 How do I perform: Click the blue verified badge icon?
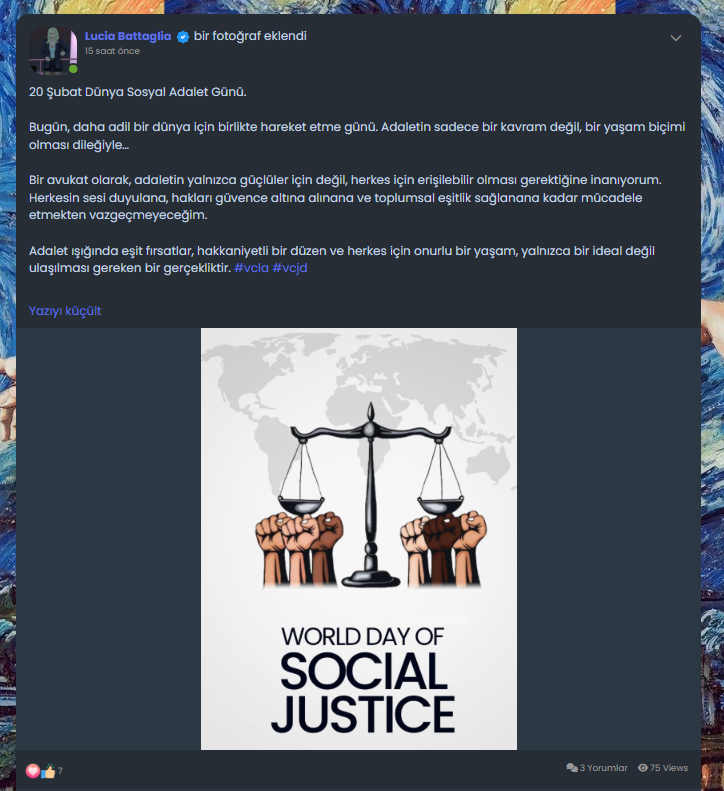[x=183, y=37]
